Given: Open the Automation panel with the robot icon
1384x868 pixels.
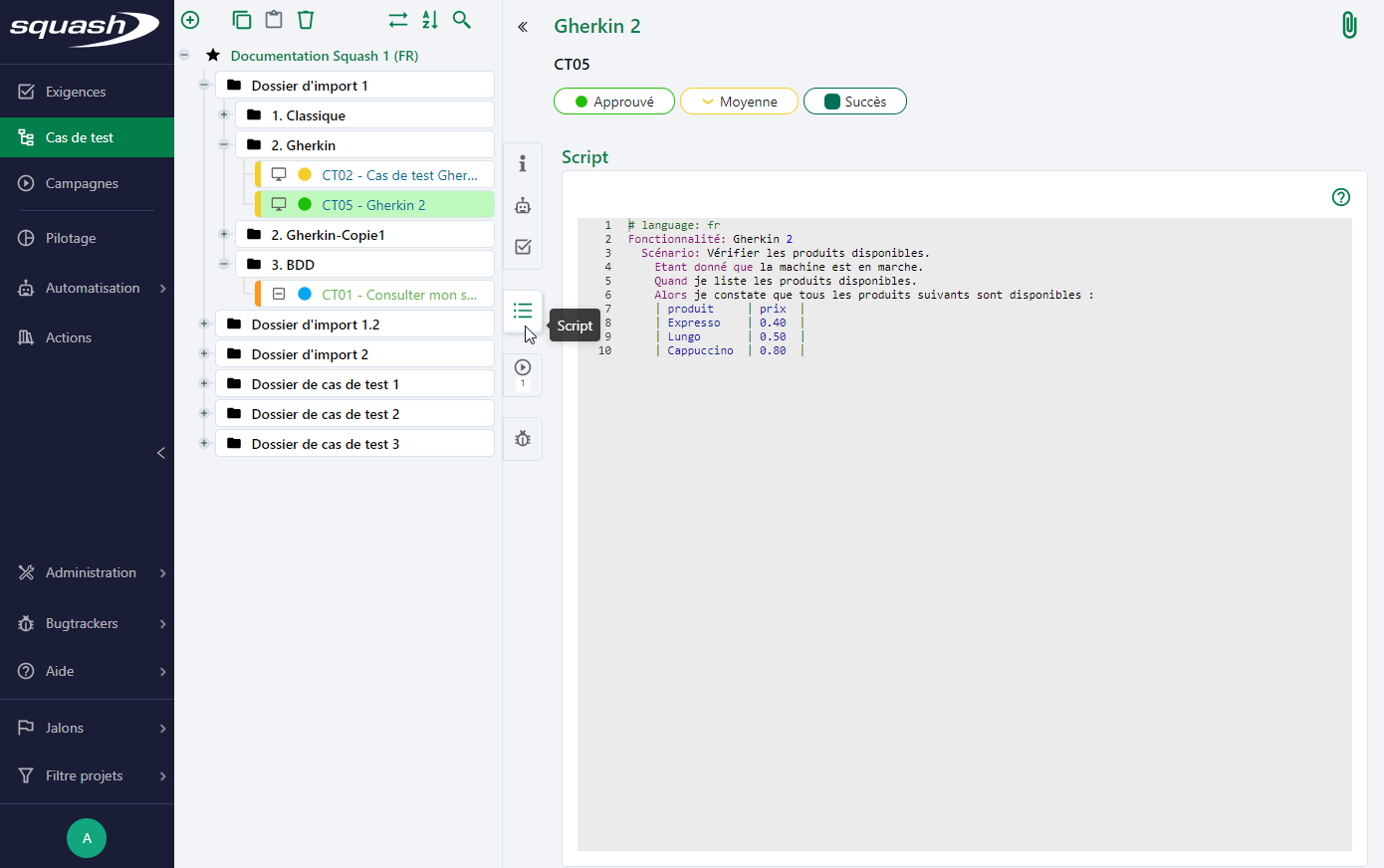Looking at the screenshot, I should pyautogui.click(x=523, y=205).
